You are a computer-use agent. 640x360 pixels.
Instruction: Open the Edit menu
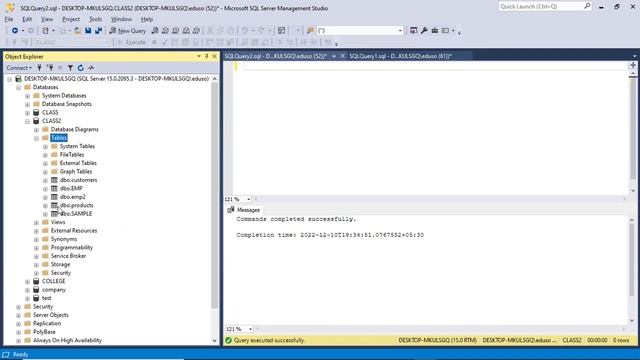tap(27, 19)
